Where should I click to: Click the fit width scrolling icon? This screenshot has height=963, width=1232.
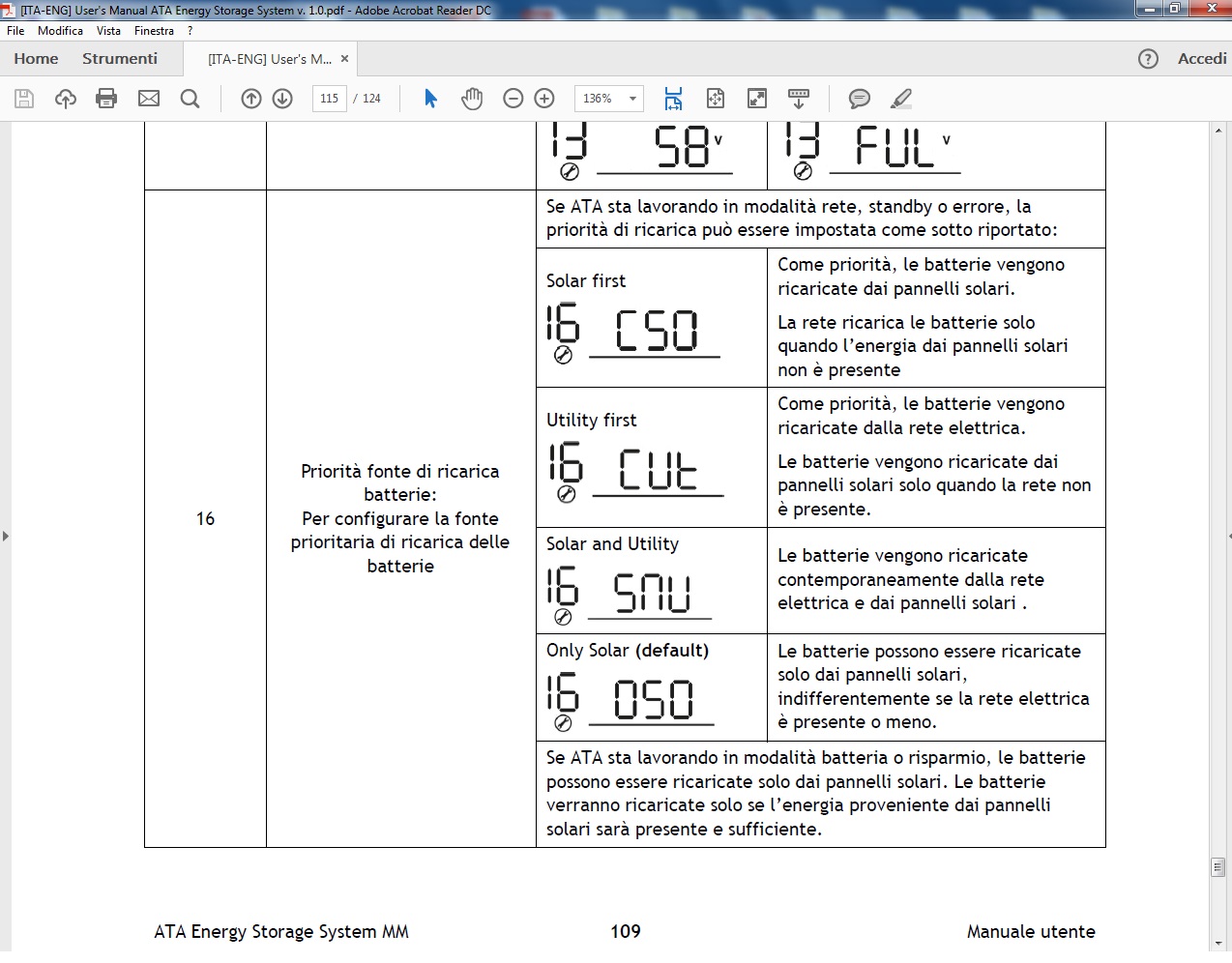[x=673, y=99]
